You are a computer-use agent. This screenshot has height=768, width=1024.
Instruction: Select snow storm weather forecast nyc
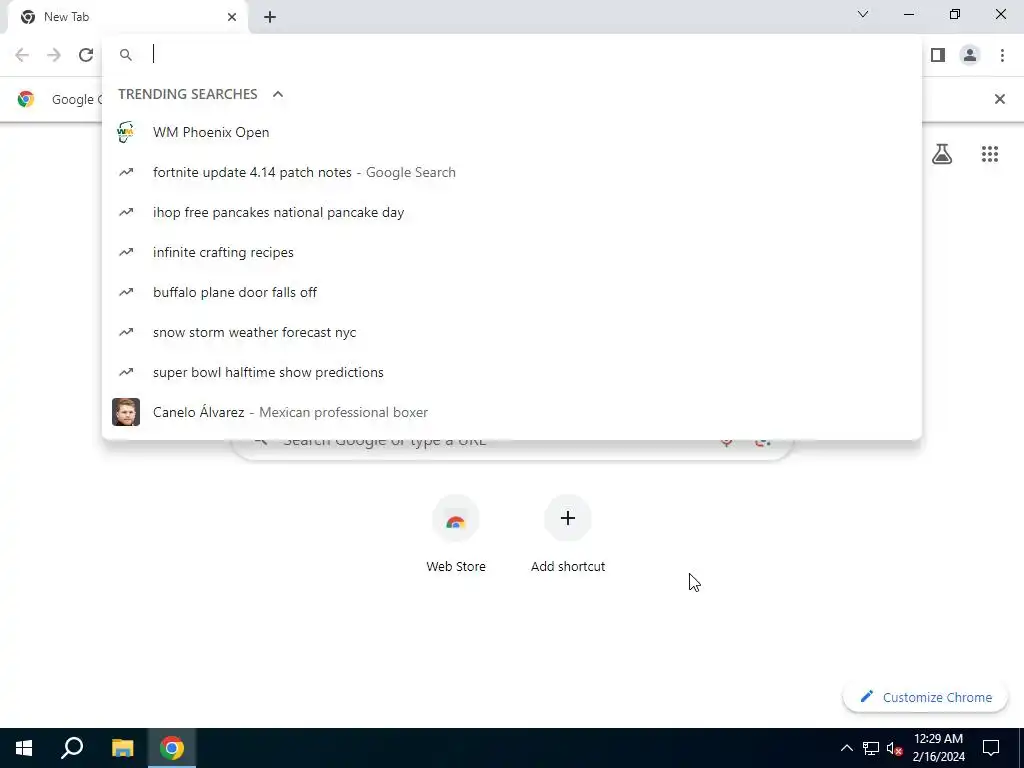coord(512,332)
